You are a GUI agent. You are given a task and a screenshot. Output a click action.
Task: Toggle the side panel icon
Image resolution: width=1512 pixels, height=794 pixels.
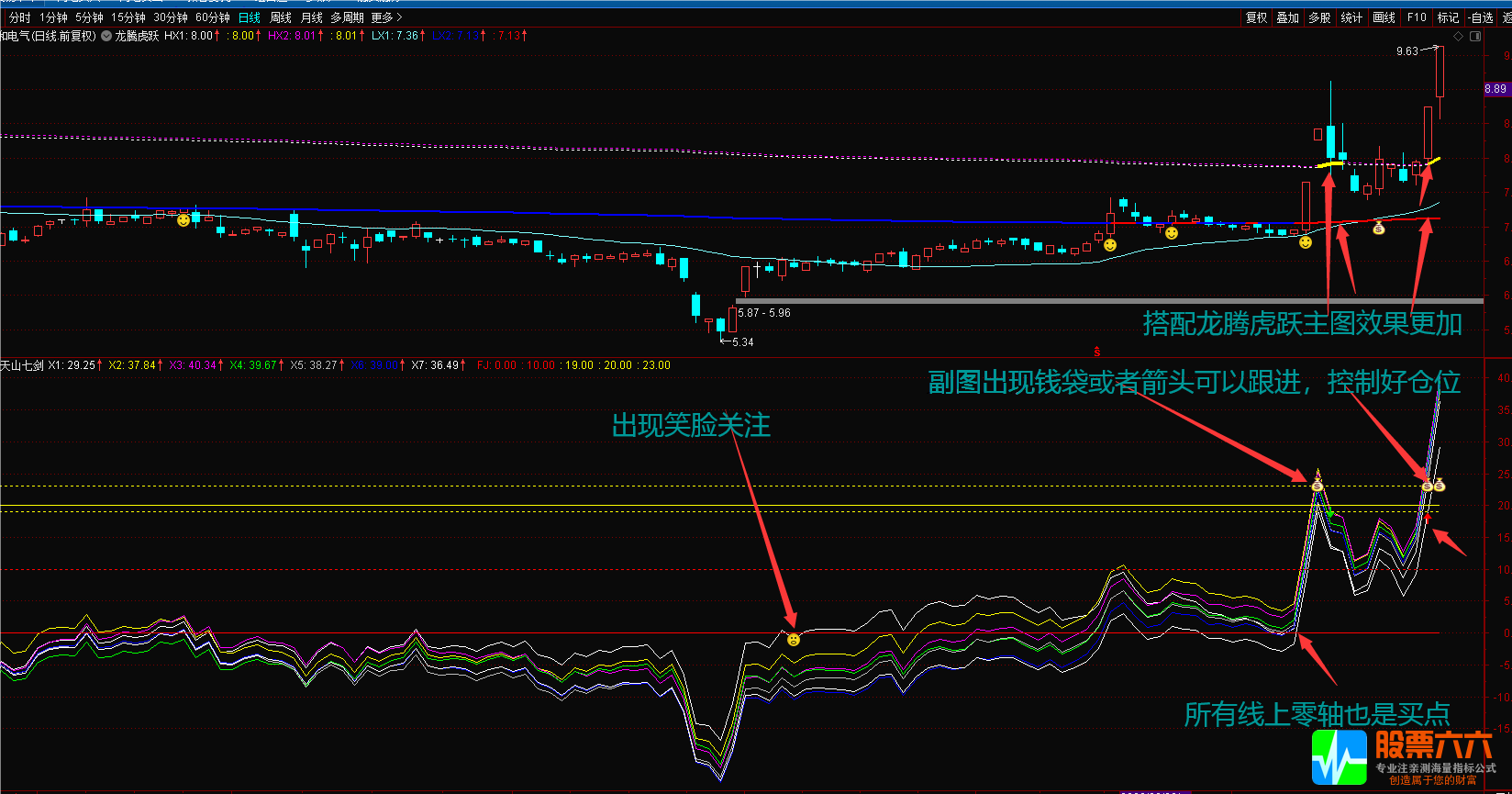[x=1475, y=37]
